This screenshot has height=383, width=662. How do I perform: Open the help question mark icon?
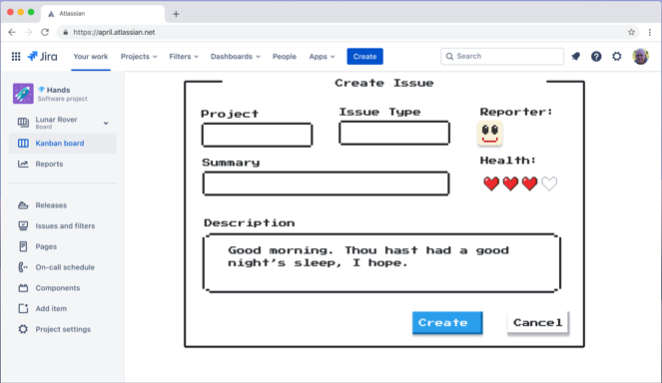(596, 56)
